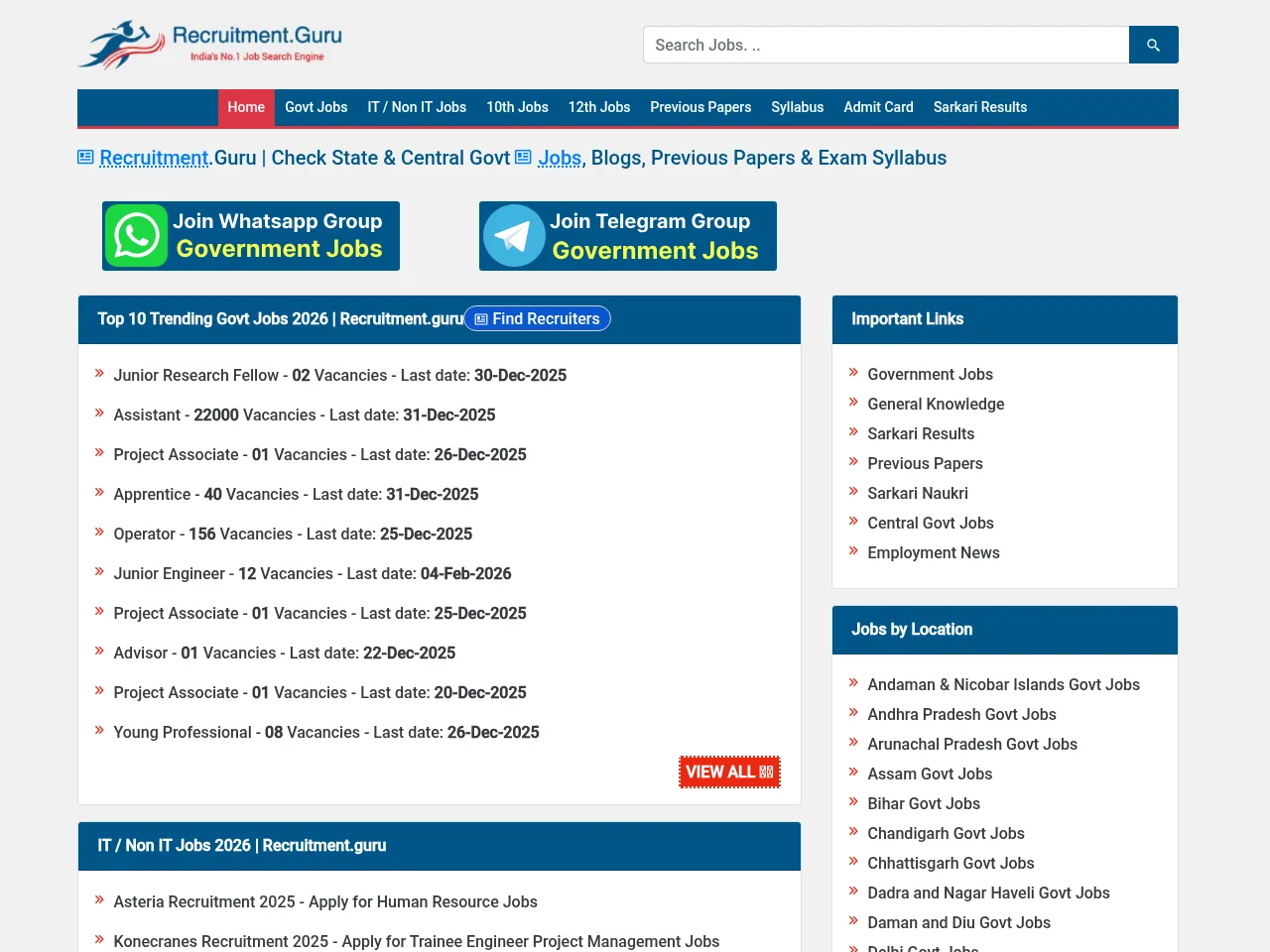This screenshot has width=1270, height=952.
Task: Click newspaper icon before Jobs heading link
Action: click(523, 157)
